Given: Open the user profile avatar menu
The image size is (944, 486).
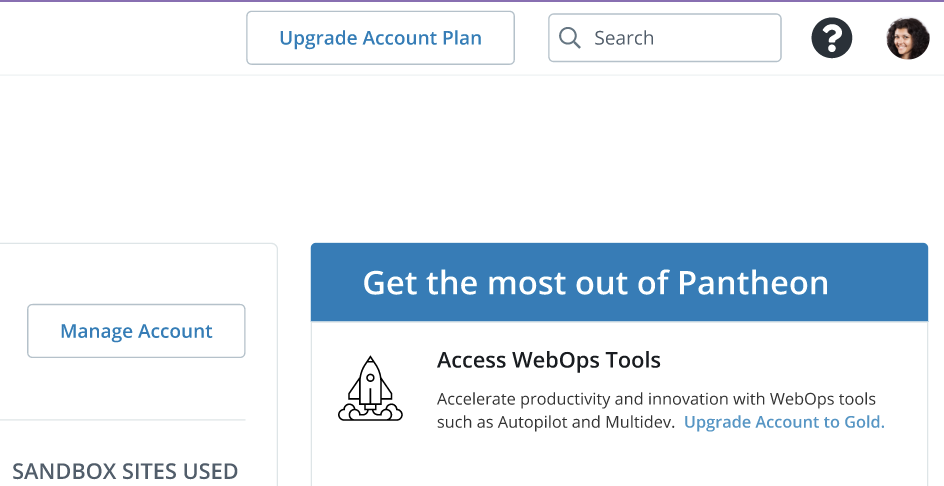Looking at the screenshot, I should pyautogui.click(x=907, y=38).
